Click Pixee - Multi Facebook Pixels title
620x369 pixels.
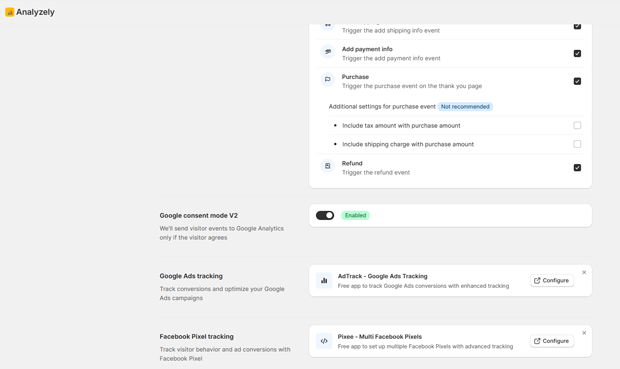380,337
